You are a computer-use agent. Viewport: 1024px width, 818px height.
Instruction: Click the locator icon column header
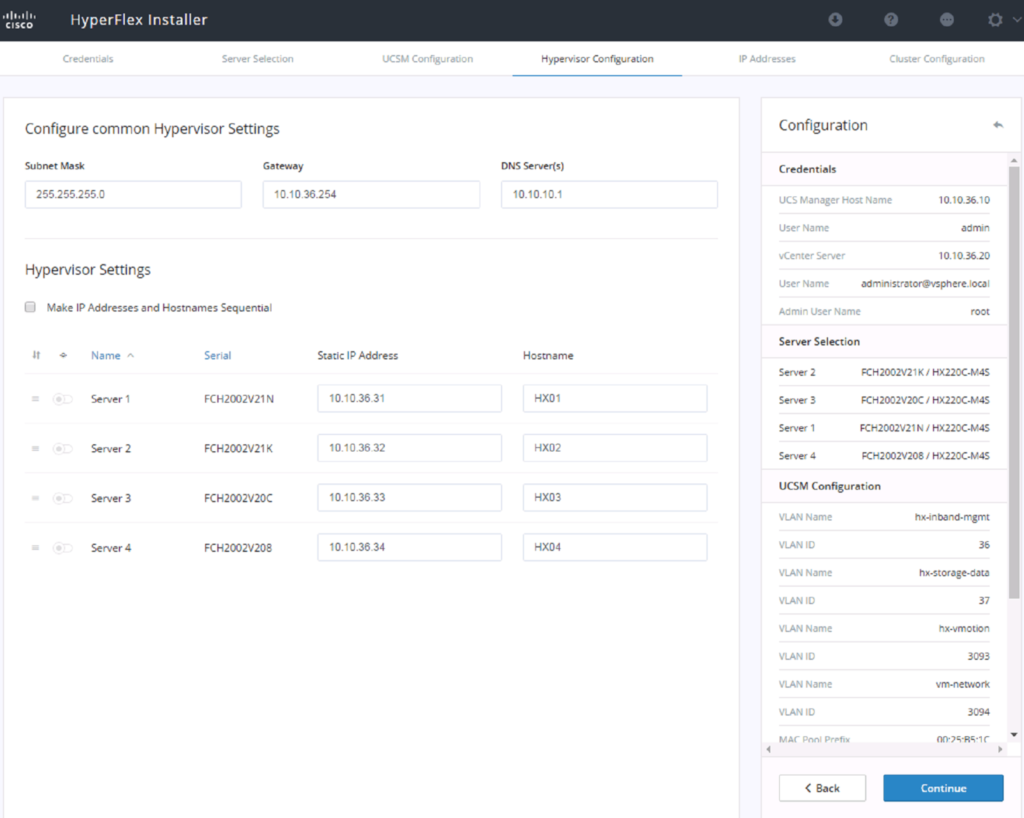click(63, 355)
